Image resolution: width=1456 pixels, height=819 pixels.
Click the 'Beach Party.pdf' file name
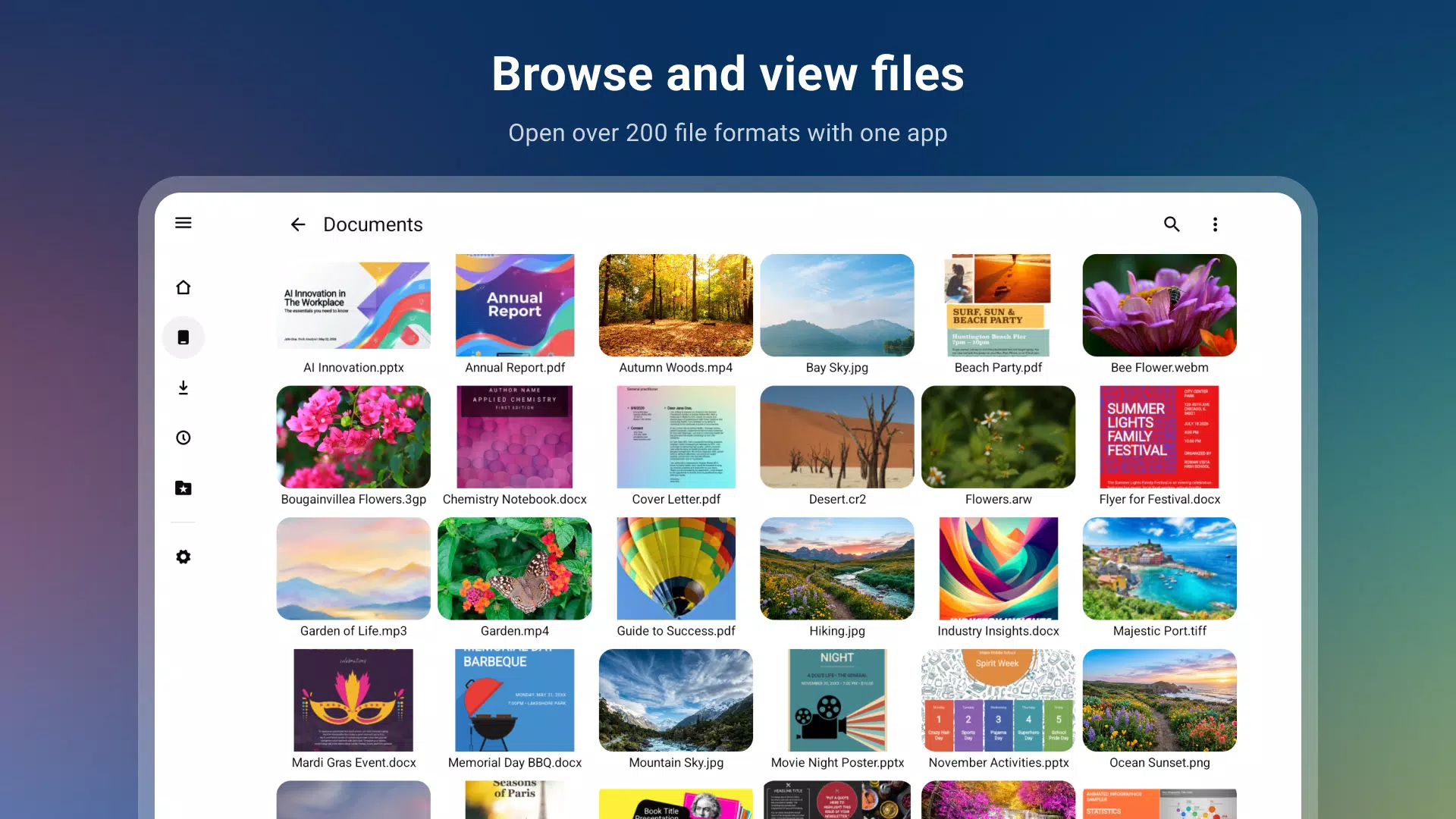(998, 368)
